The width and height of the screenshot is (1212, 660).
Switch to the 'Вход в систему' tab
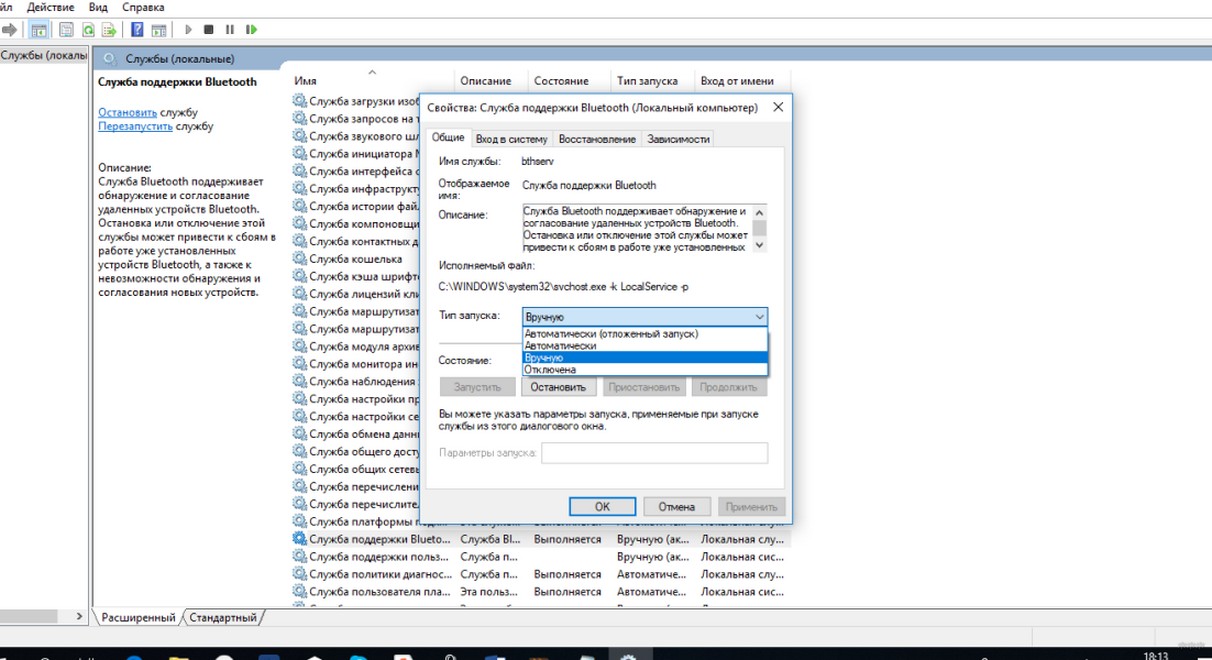pyautogui.click(x=511, y=139)
